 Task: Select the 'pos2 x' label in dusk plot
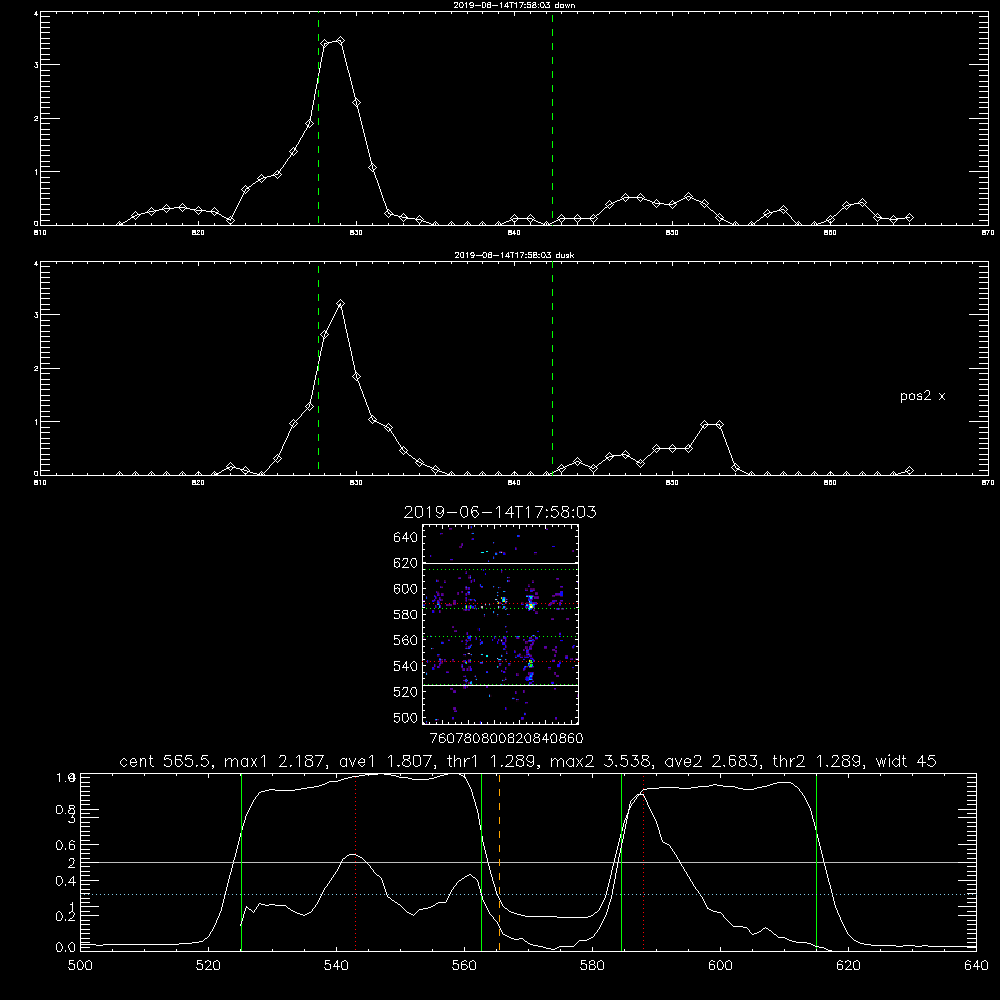(922, 396)
